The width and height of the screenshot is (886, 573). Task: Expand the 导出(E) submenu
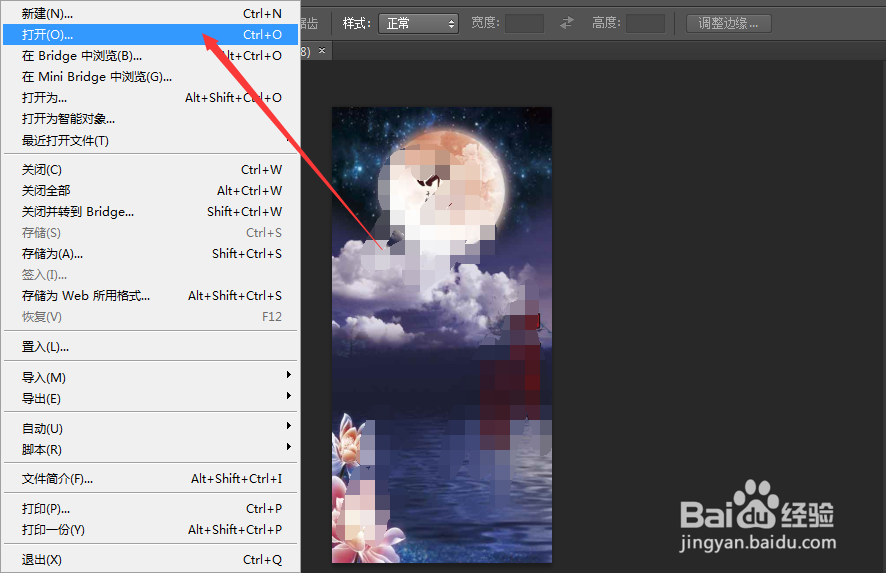point(151,398)
